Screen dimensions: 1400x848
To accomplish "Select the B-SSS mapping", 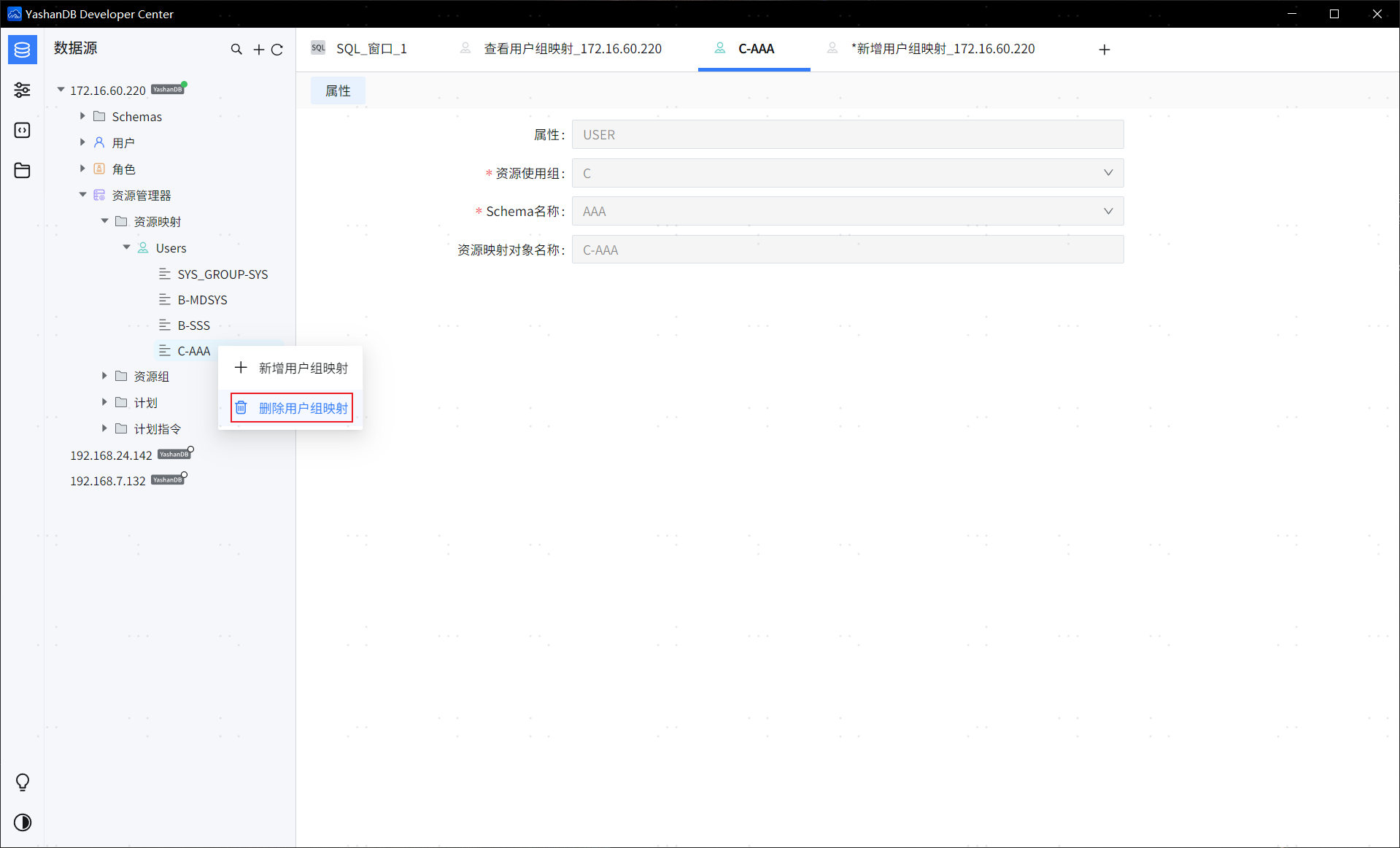I will (194, 325).
